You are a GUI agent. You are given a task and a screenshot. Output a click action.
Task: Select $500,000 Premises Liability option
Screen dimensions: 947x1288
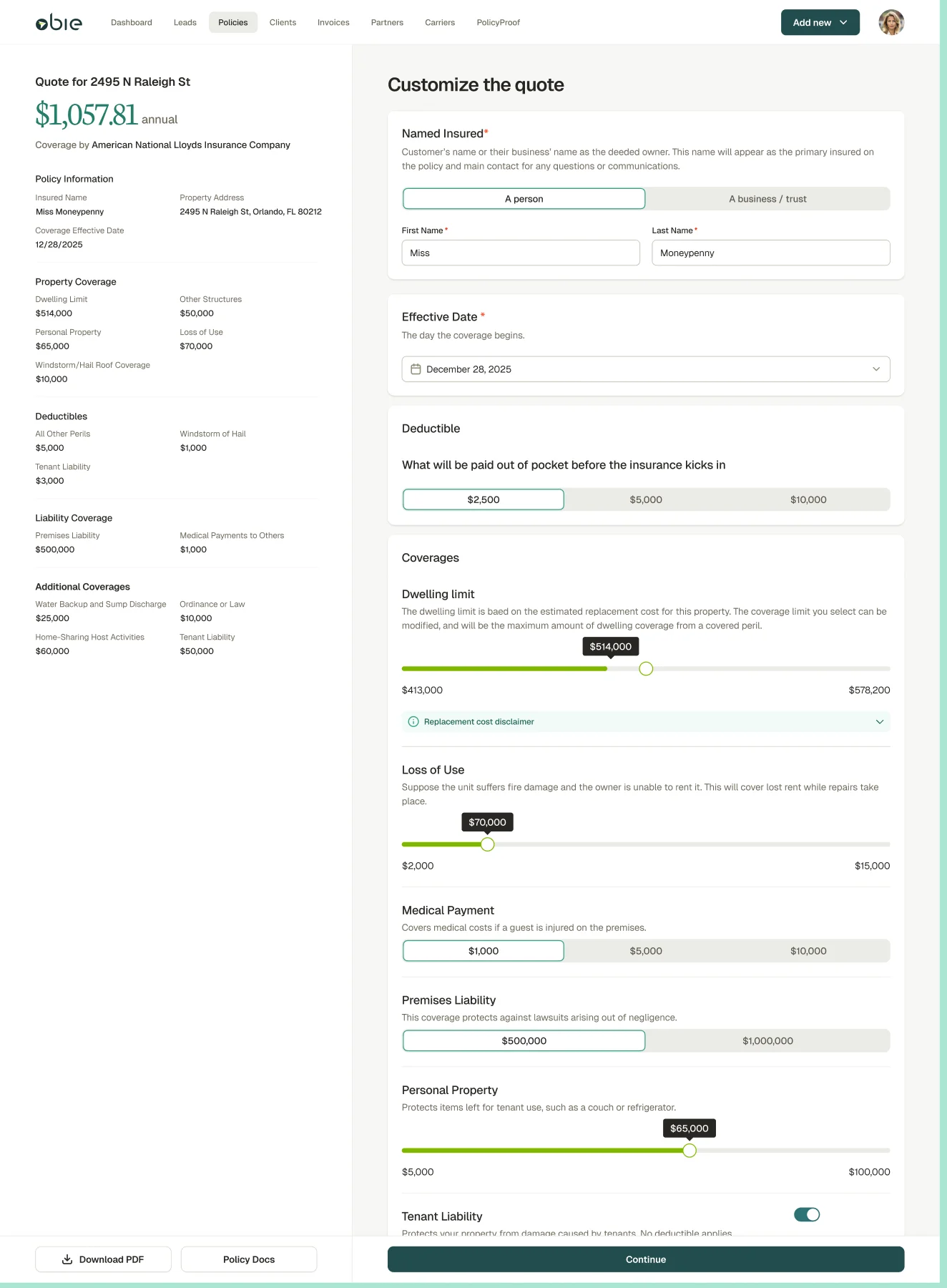click(524, 1041)
